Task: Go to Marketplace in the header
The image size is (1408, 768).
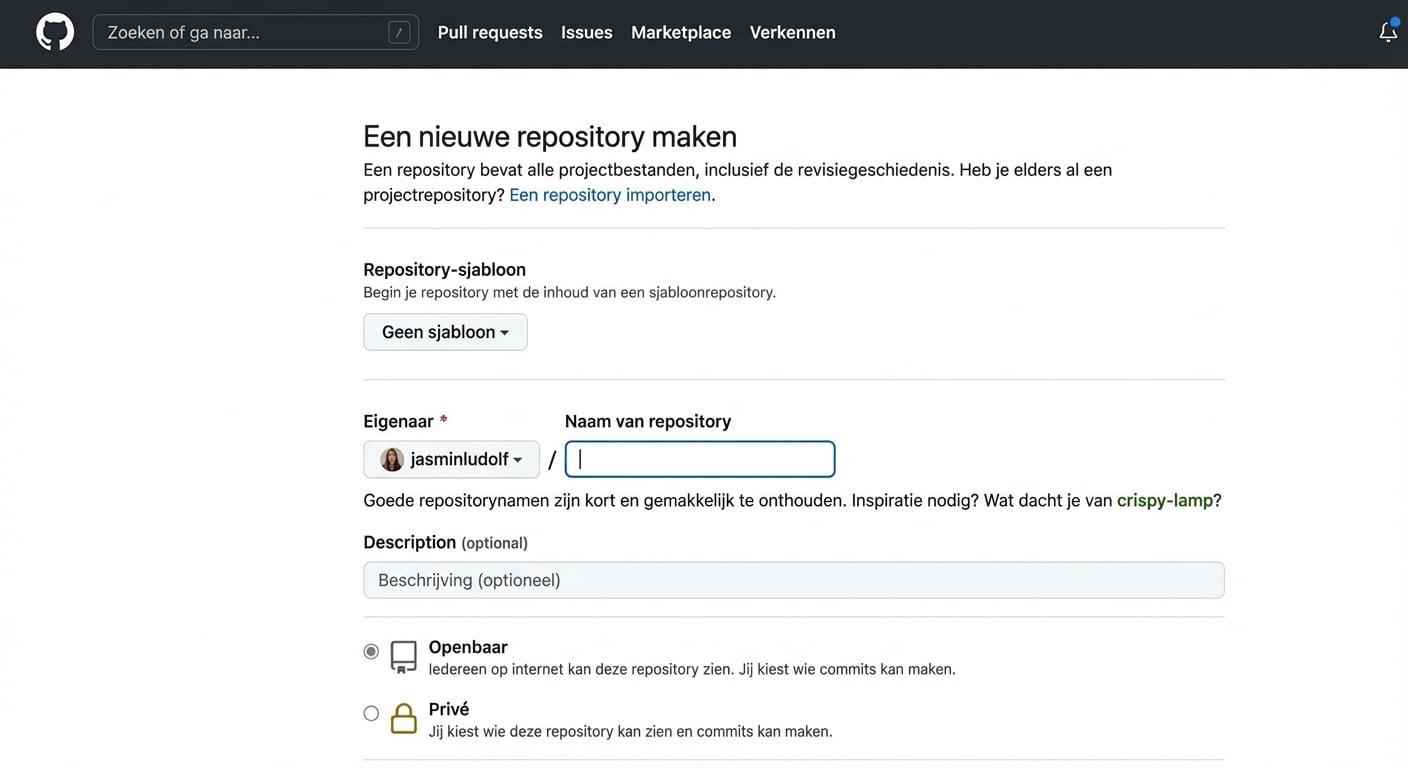Action: 681,32
